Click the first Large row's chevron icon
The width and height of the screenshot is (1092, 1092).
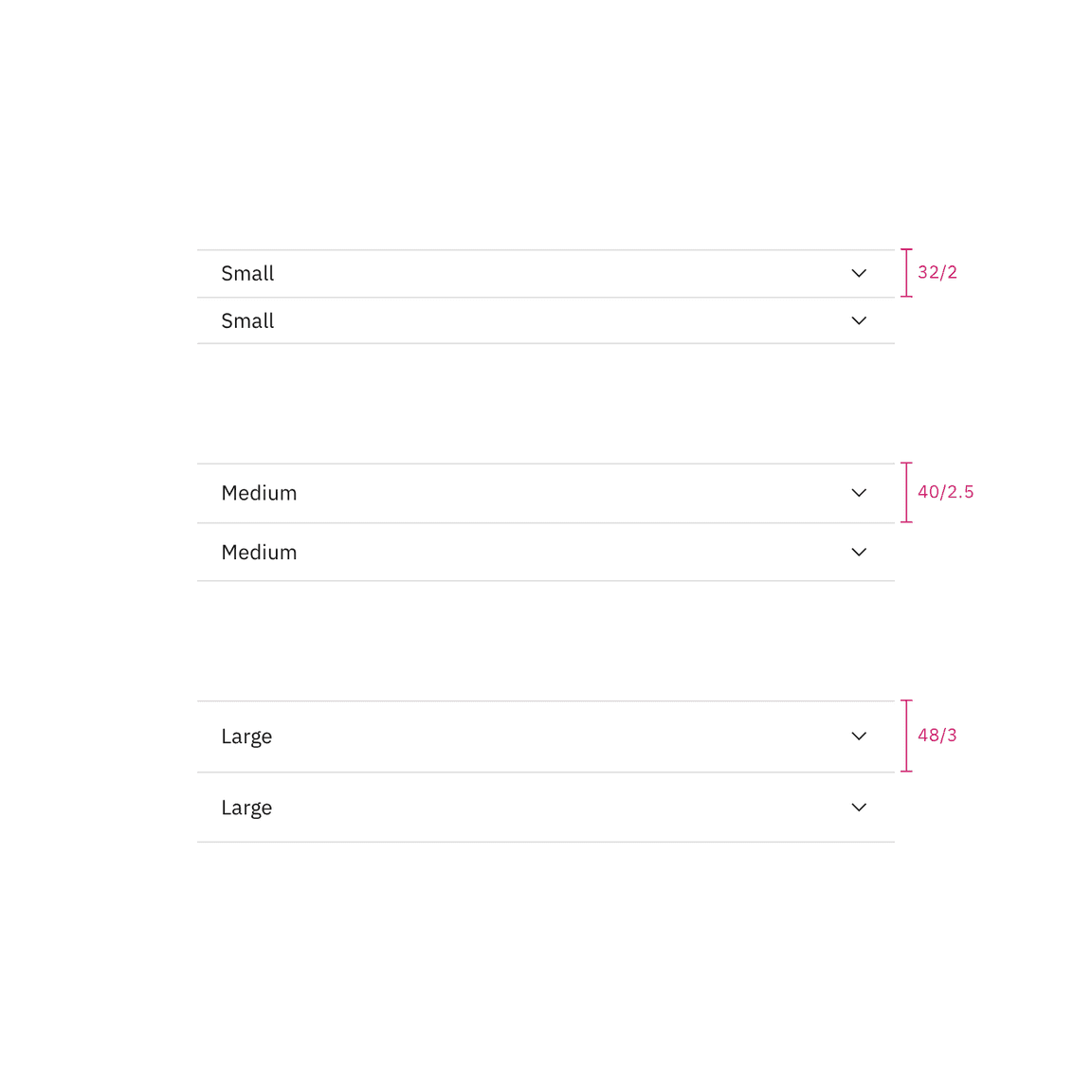[x=859, y=737]
